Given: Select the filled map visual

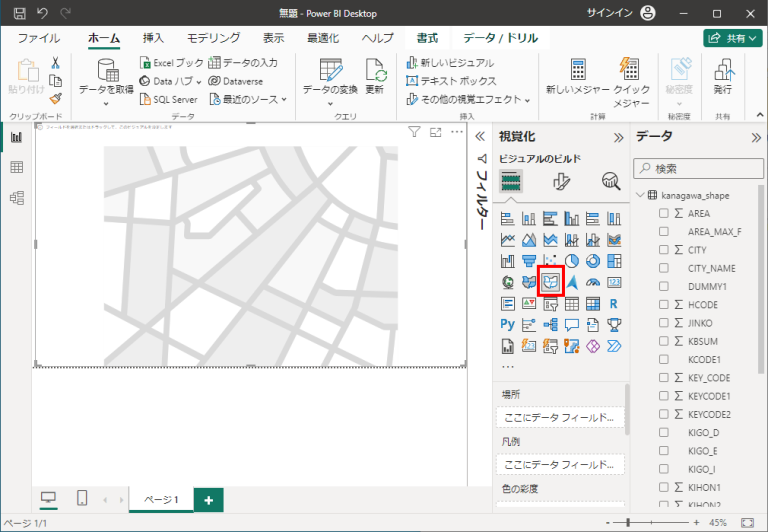Looking at the screenshot, I should (x=529, y=282).
